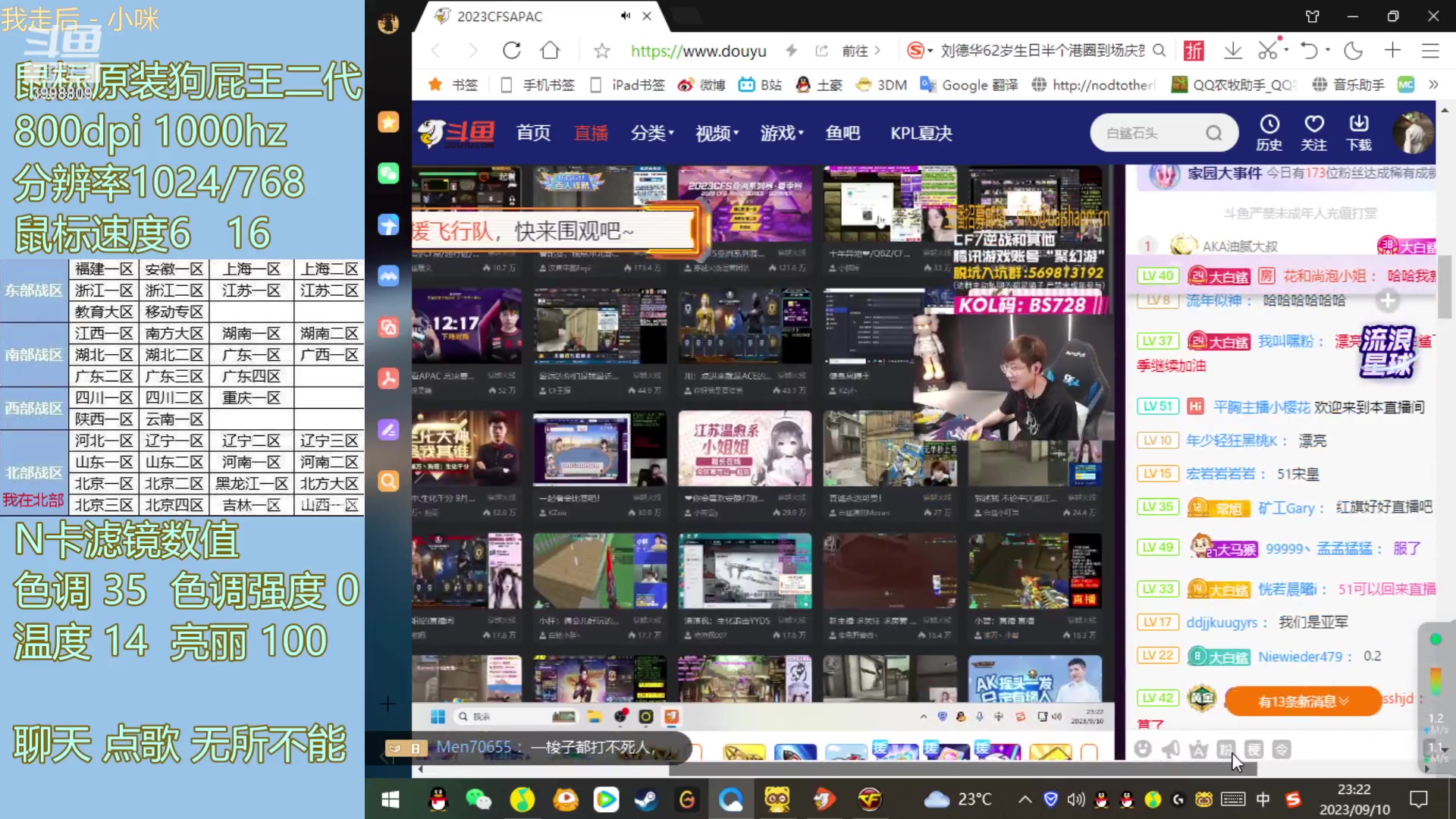
Task: Expand the 视频 navigation dropdown
Action: click(x=717, y=133)
